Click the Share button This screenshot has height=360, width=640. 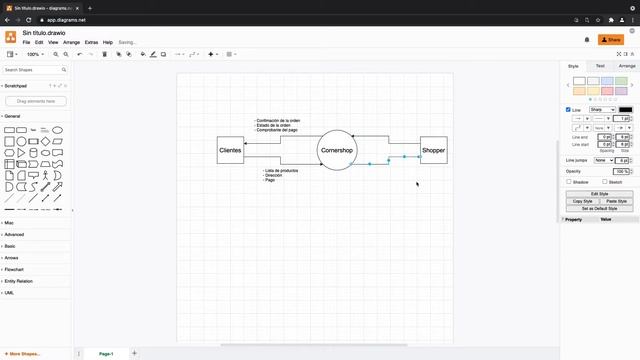pyautogui.click(x=611, y=40)
